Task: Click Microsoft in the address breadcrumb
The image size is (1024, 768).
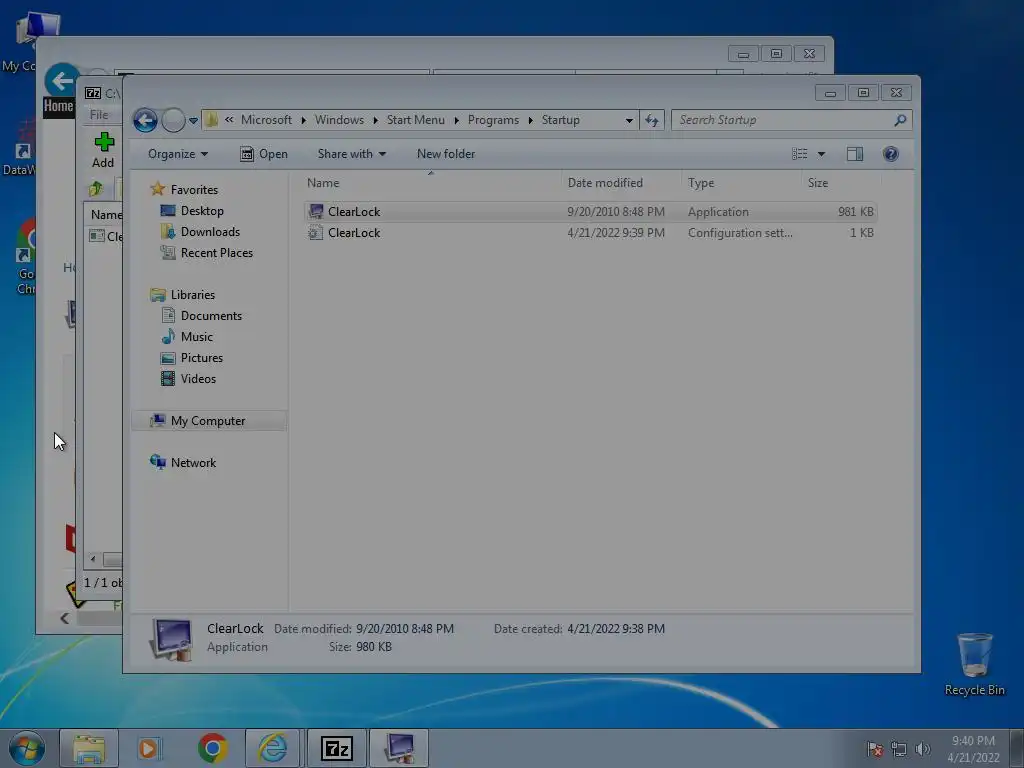Action: click(x=266, y=120)
